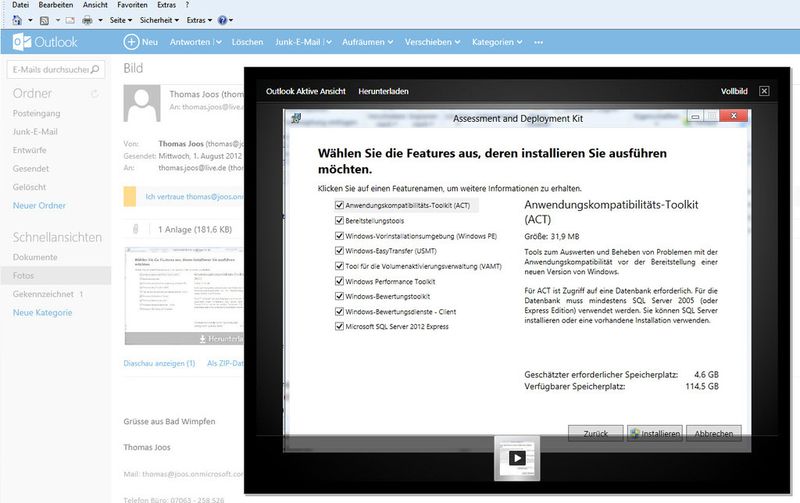Open the Junk-E-Mail folder in sidebar
Image resolution: width=800 pixels, height=503 pixels.
pyautogui.click(x=35, y=132)
